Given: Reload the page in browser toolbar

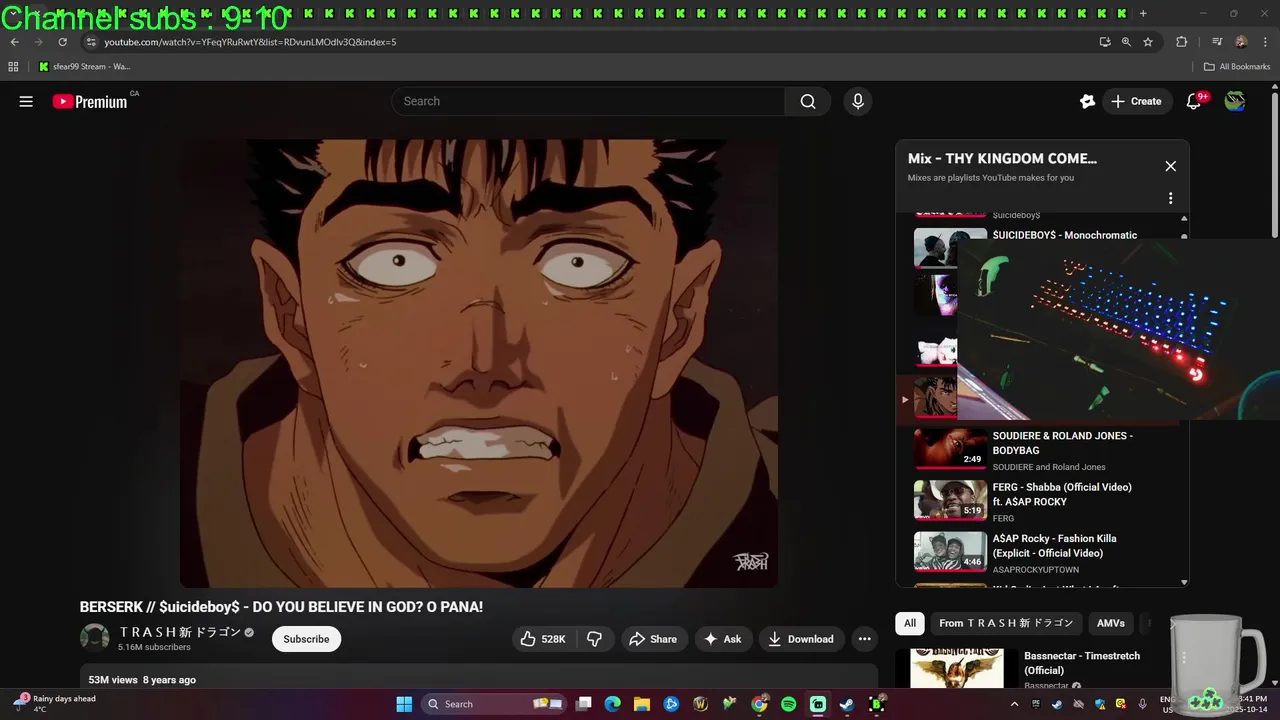Looking at the screenshot, I should 62,42.
